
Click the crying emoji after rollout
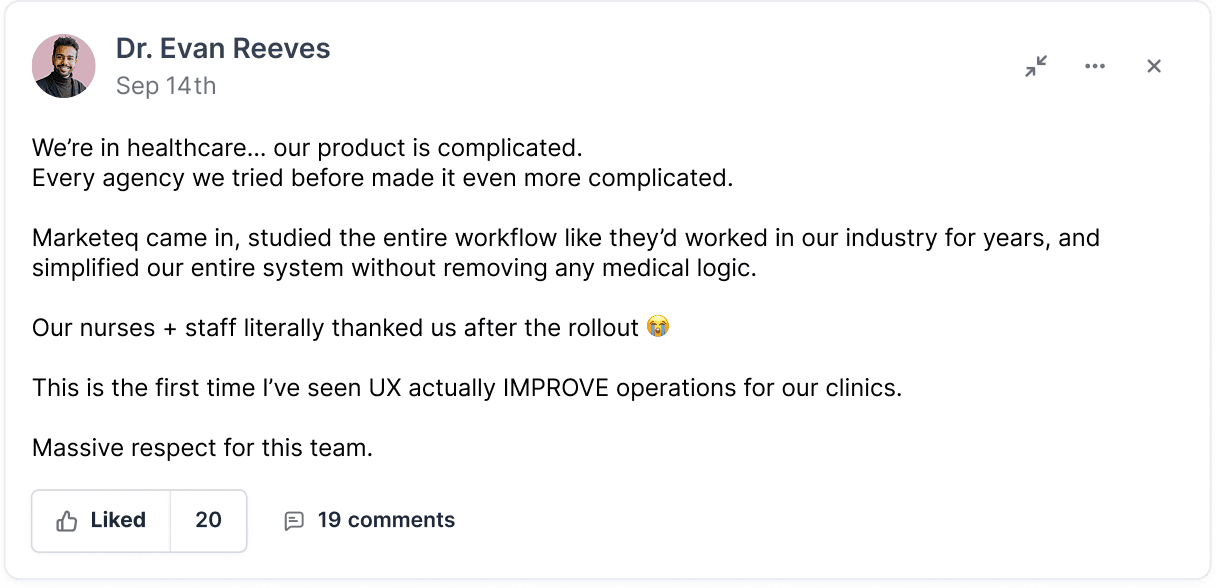click(657, 327)
